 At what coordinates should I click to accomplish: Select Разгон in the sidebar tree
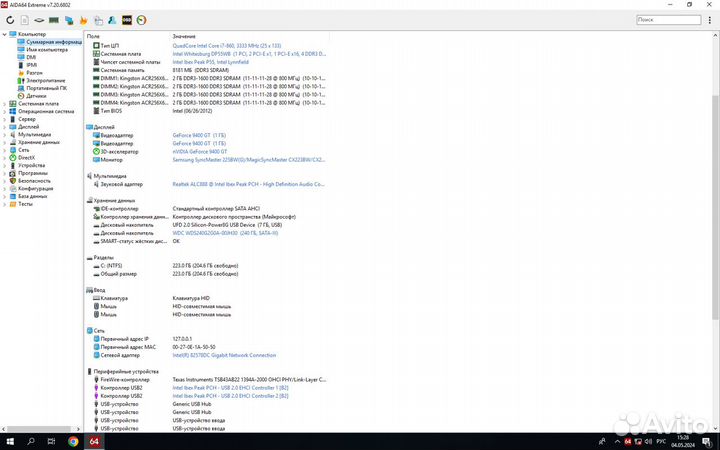point(33,73)
